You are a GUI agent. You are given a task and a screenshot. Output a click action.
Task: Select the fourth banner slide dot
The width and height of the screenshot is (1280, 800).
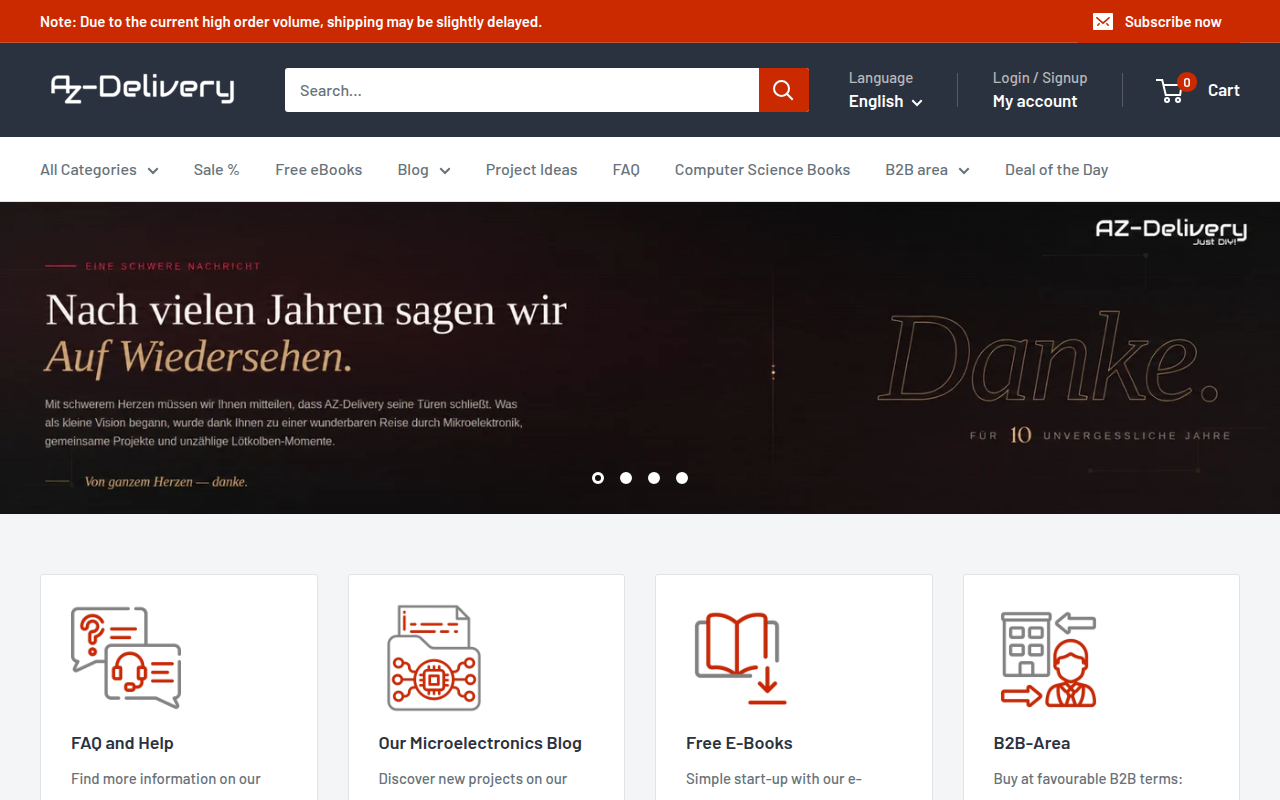pos(682,478)
